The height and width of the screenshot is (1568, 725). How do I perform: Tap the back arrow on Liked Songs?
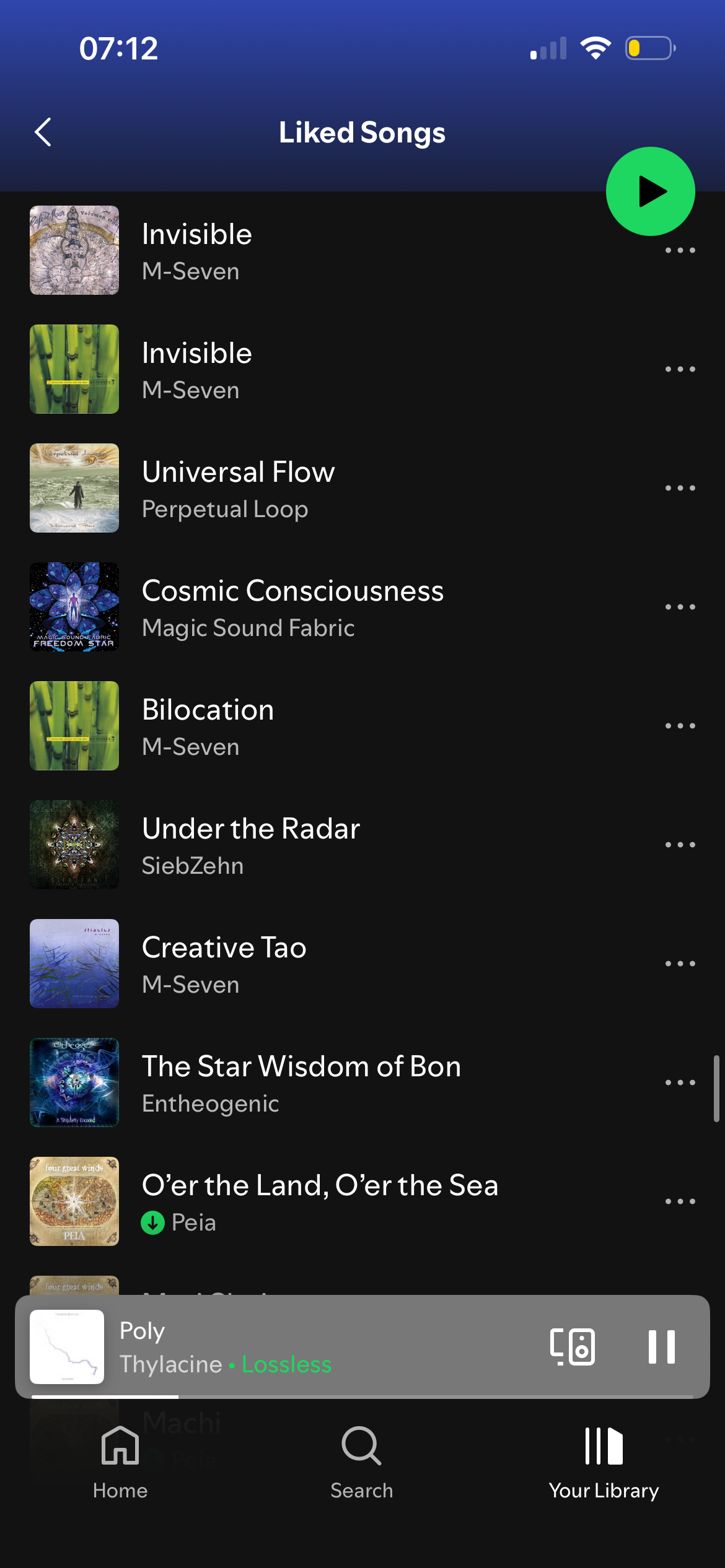click(x=43, y=132)
